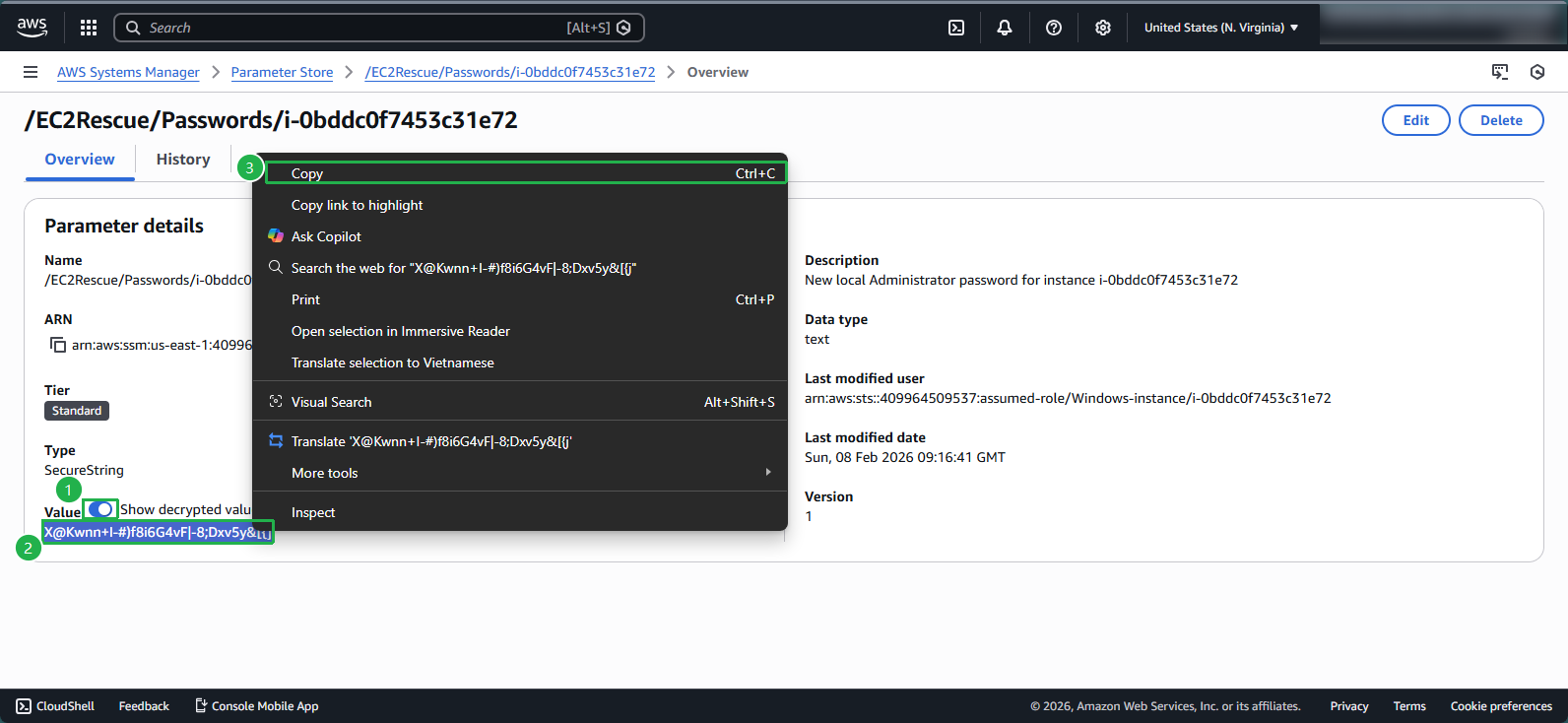Click the AWS logo home icon
Image resolution: width=1568 pixels, height=723 pixels.
[x=32, y=28]
